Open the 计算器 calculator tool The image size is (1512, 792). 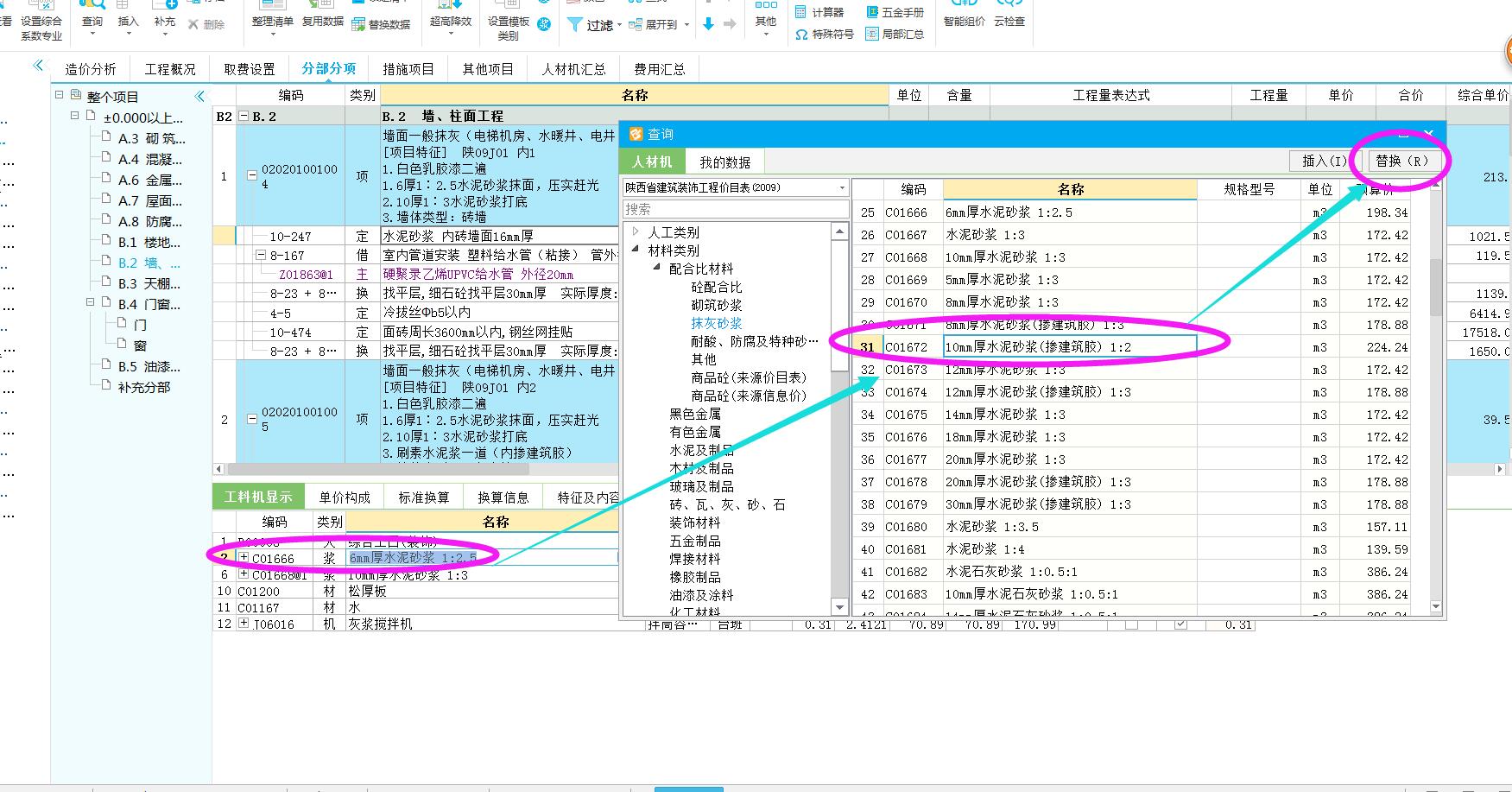coord(819,12)
